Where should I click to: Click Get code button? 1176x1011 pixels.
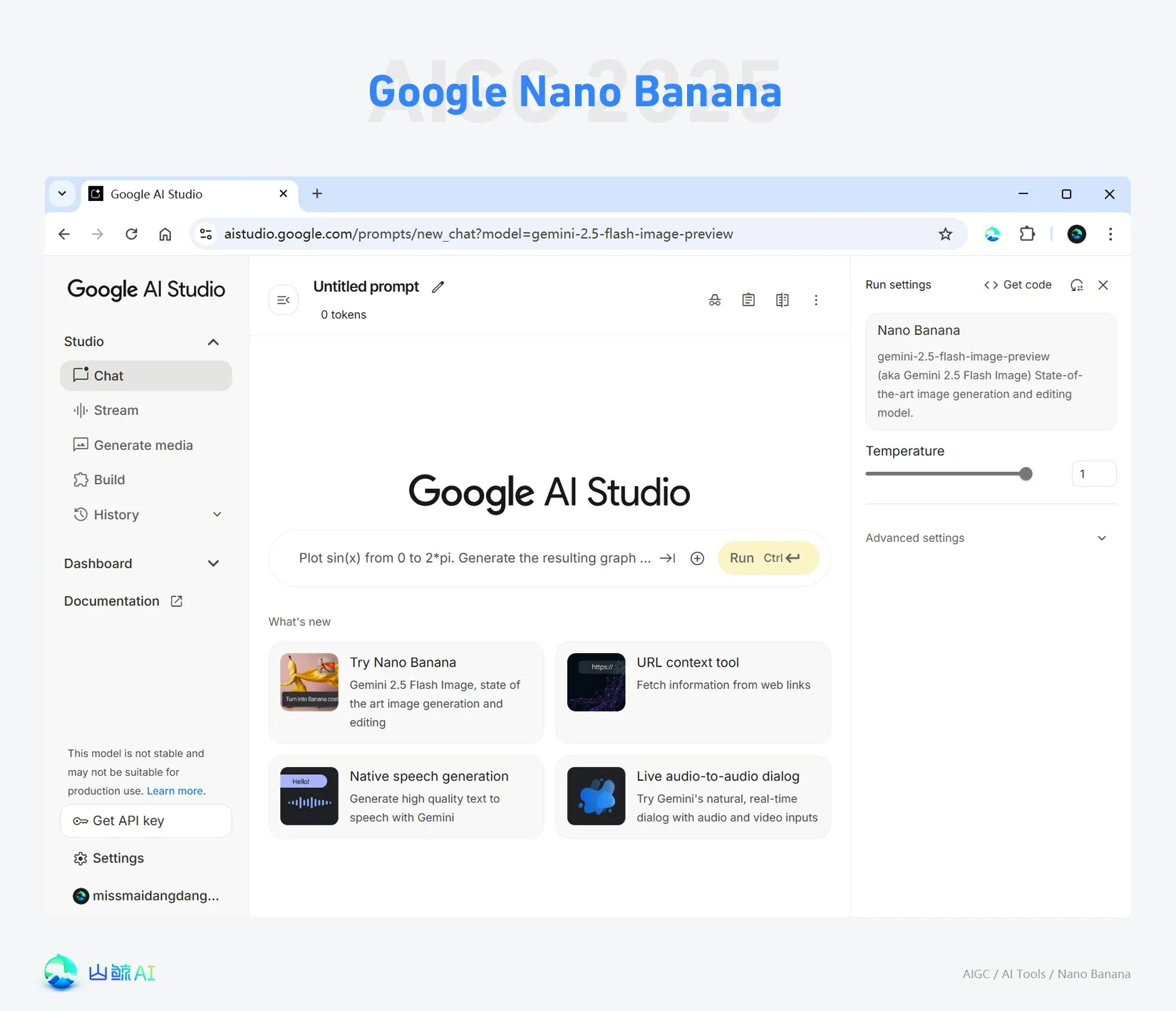click(x=1017, y=284)
